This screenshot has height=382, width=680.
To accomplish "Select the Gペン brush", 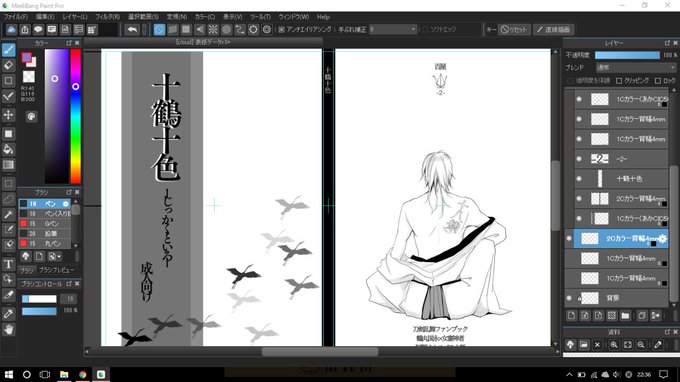I will click(x=45, y=224).
